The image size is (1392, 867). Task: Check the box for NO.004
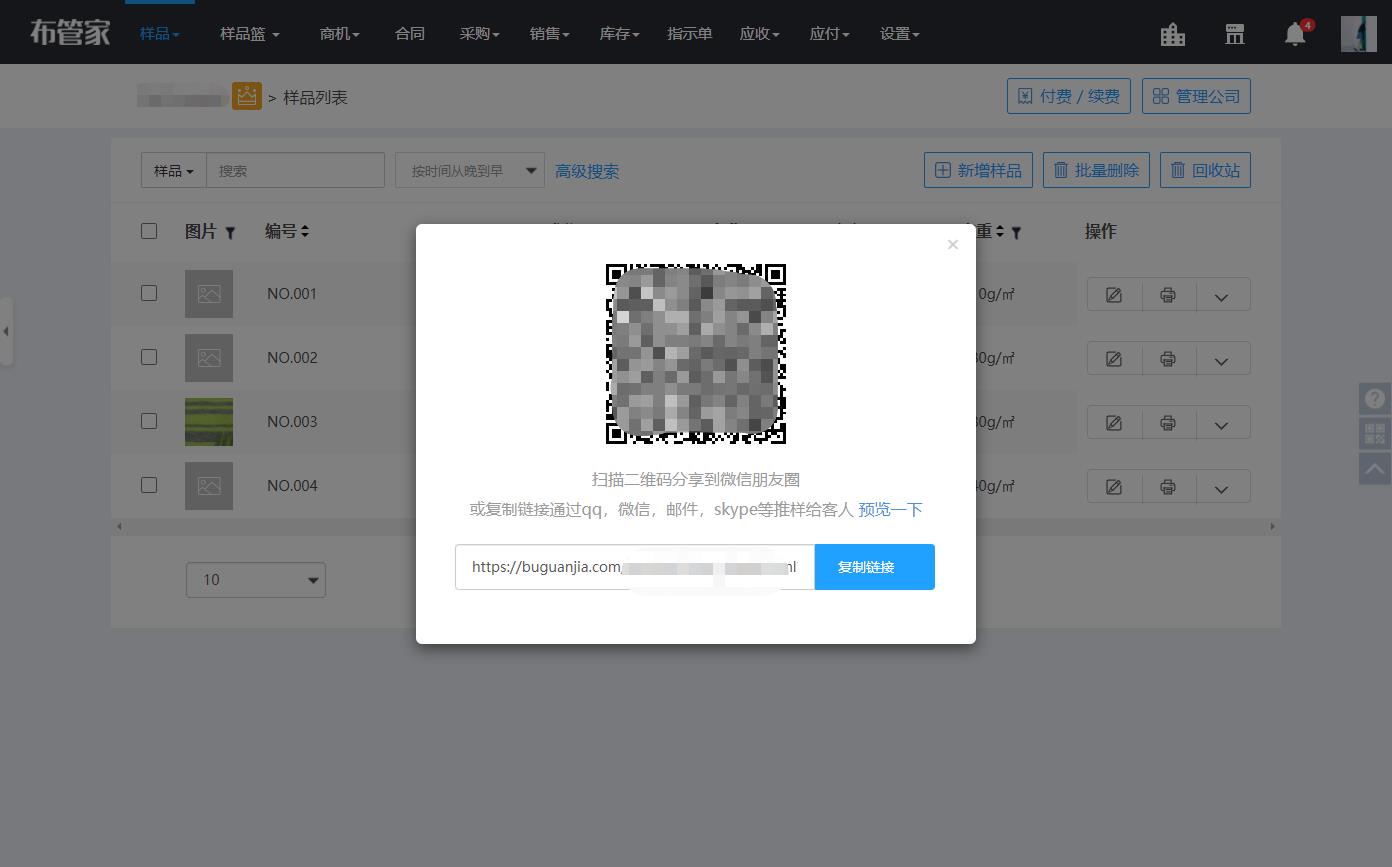149,485
